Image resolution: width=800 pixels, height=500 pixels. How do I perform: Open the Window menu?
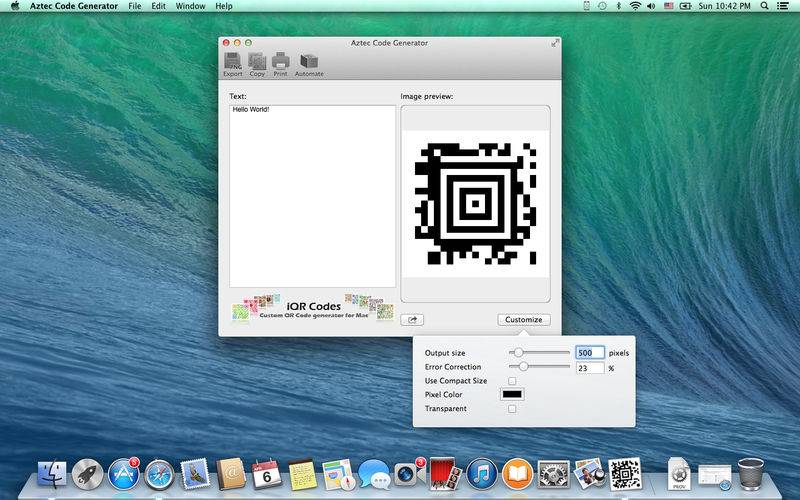tap(190, 6)
